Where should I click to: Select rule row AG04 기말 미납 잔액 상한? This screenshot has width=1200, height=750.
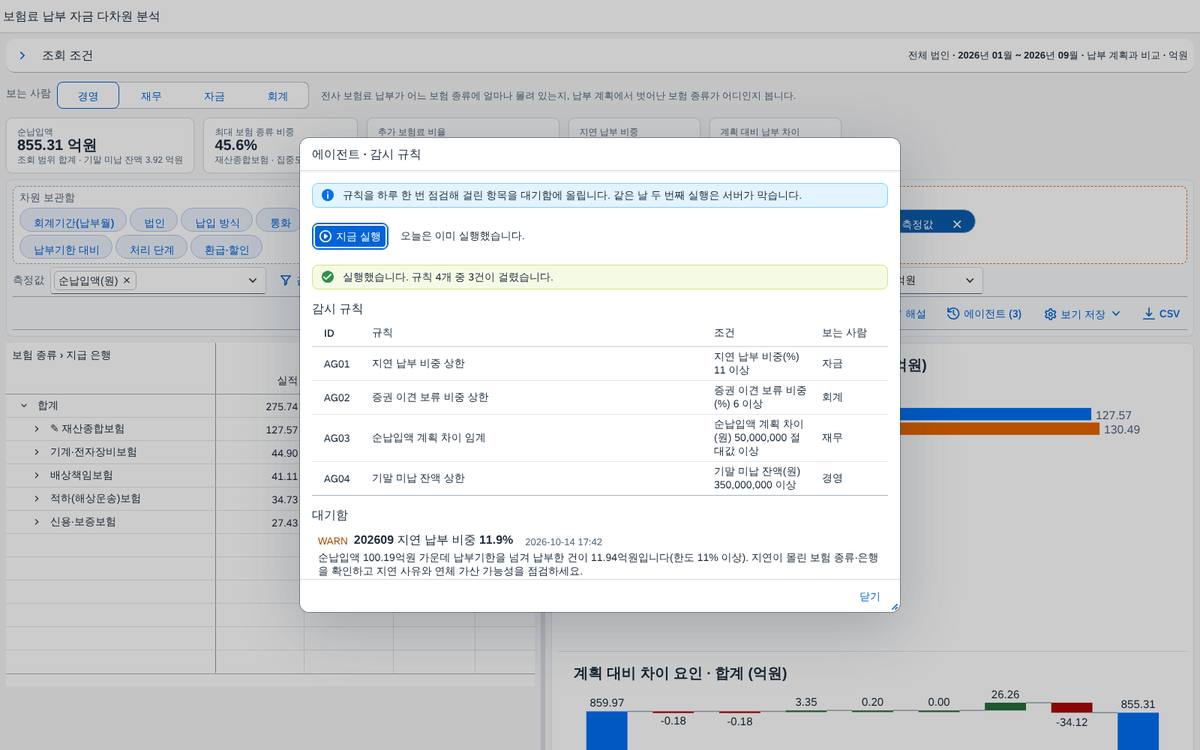(600, 478)
